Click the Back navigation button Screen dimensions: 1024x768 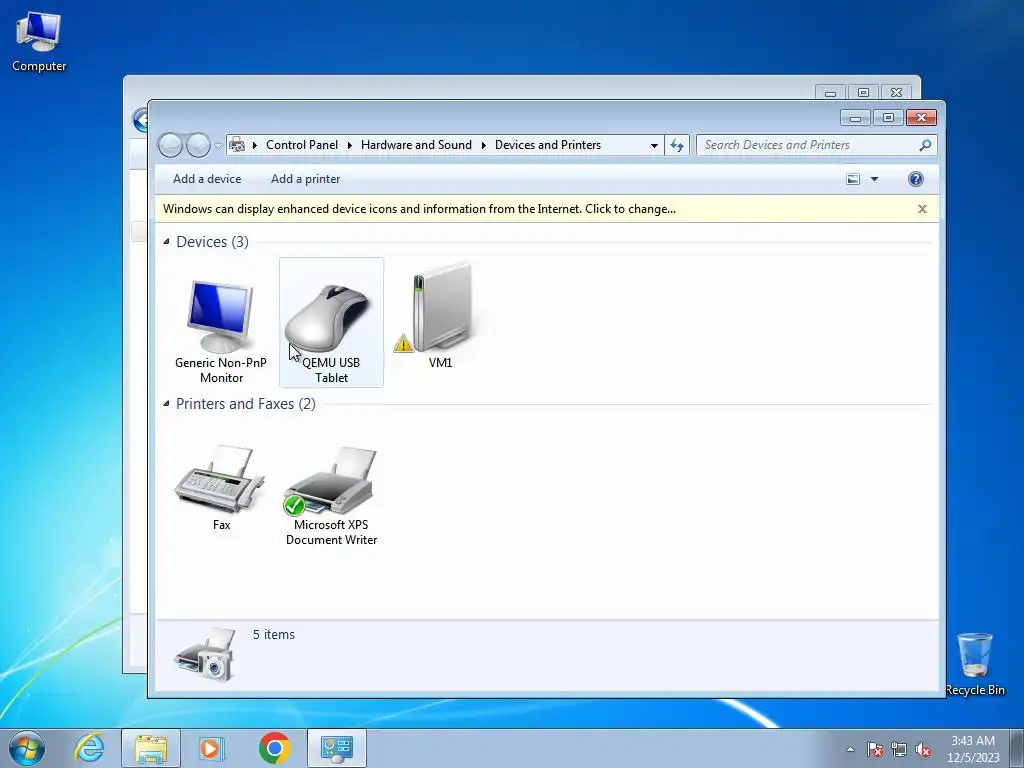pos(170,145)
